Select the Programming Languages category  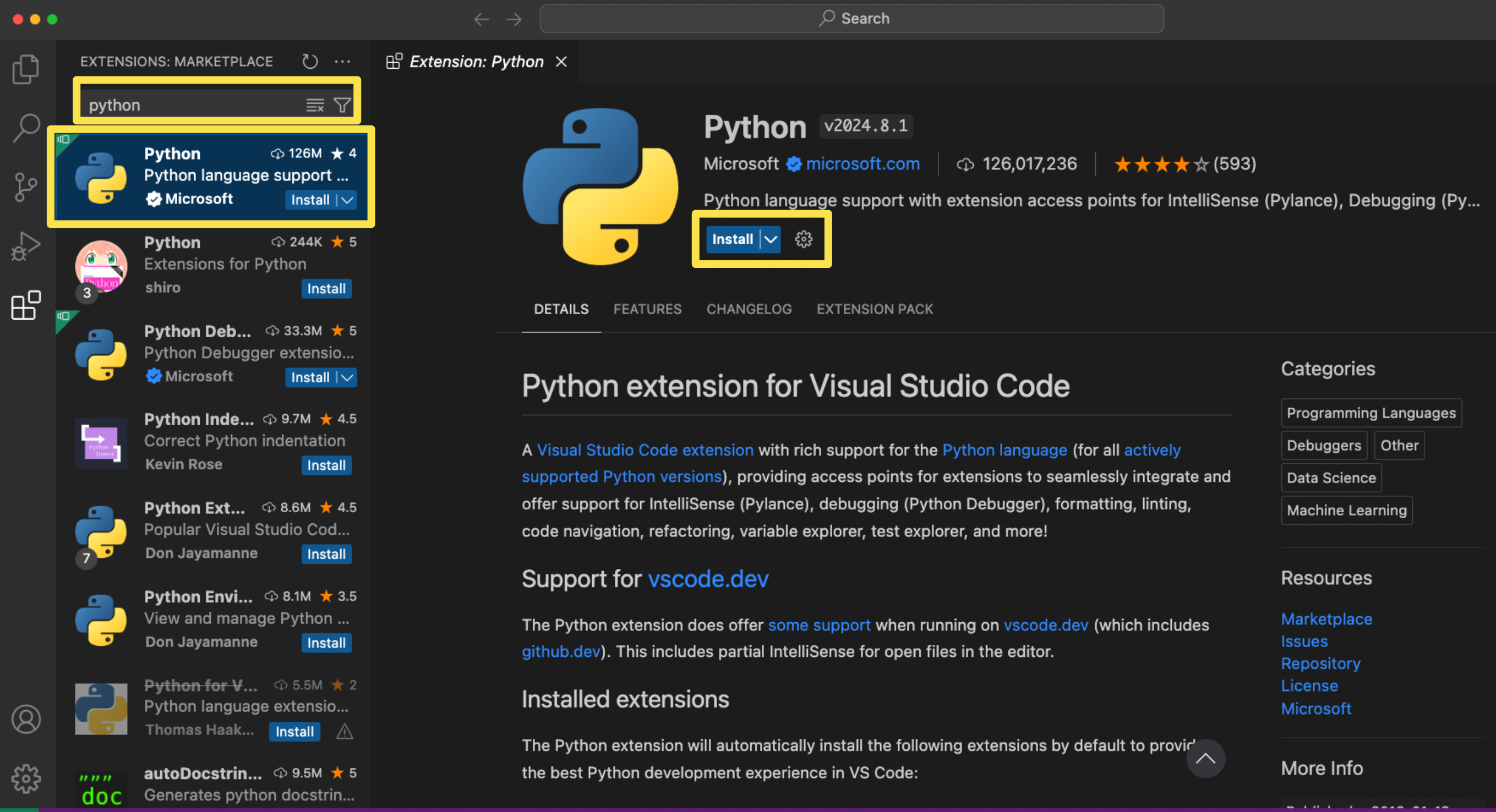coord(1371,413)
